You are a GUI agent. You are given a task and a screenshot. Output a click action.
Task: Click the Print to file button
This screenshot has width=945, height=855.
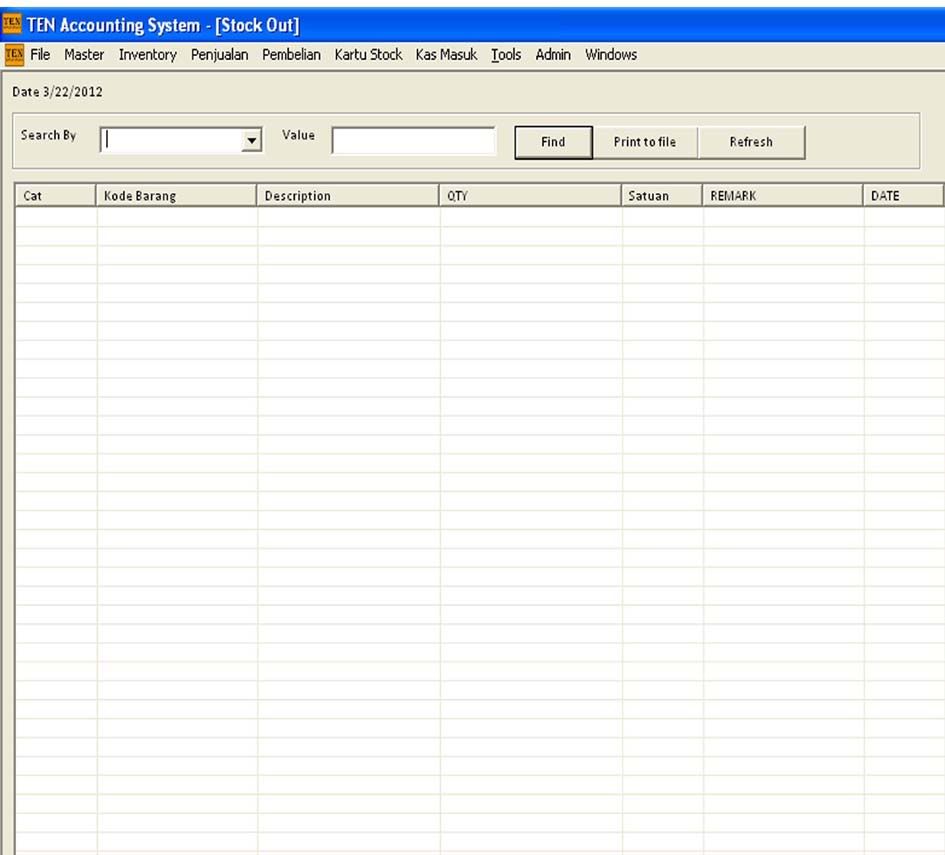coord(645,142)
